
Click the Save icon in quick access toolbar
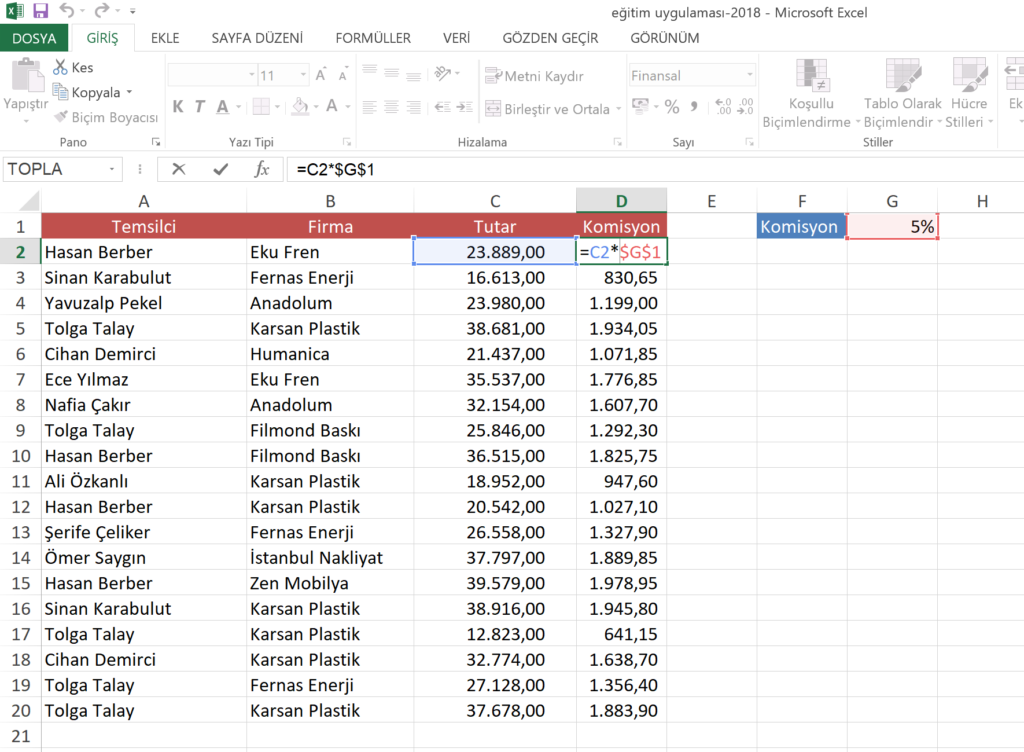coord(41,12)
